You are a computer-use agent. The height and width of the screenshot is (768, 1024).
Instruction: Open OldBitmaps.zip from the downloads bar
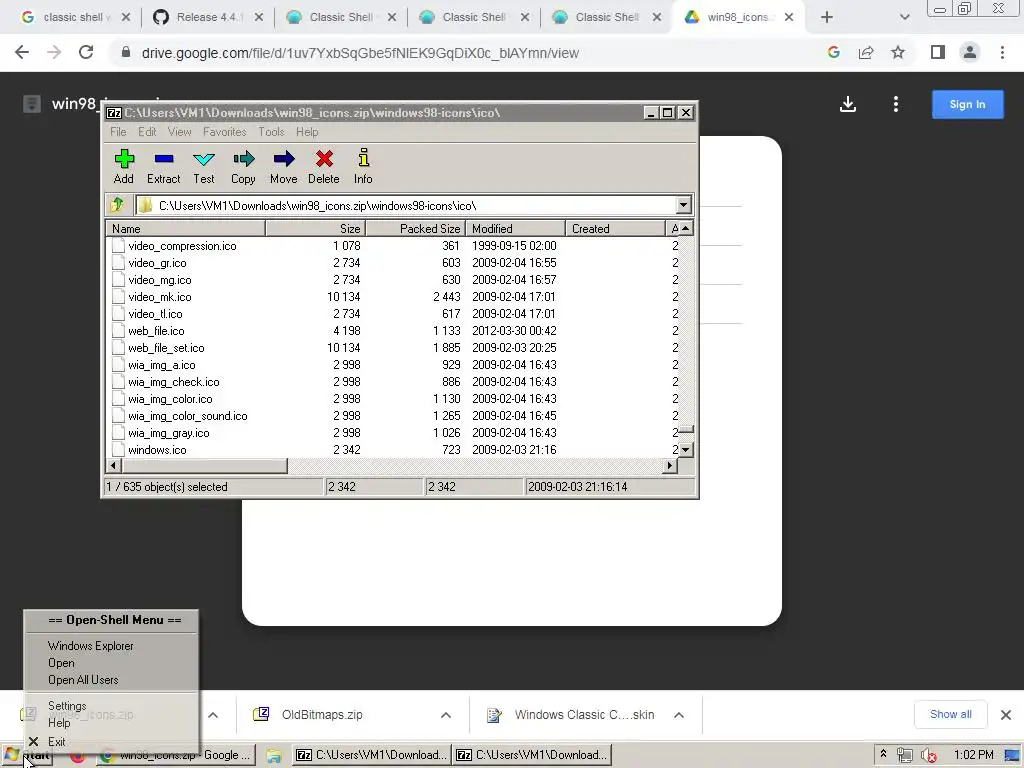point(322,714)
